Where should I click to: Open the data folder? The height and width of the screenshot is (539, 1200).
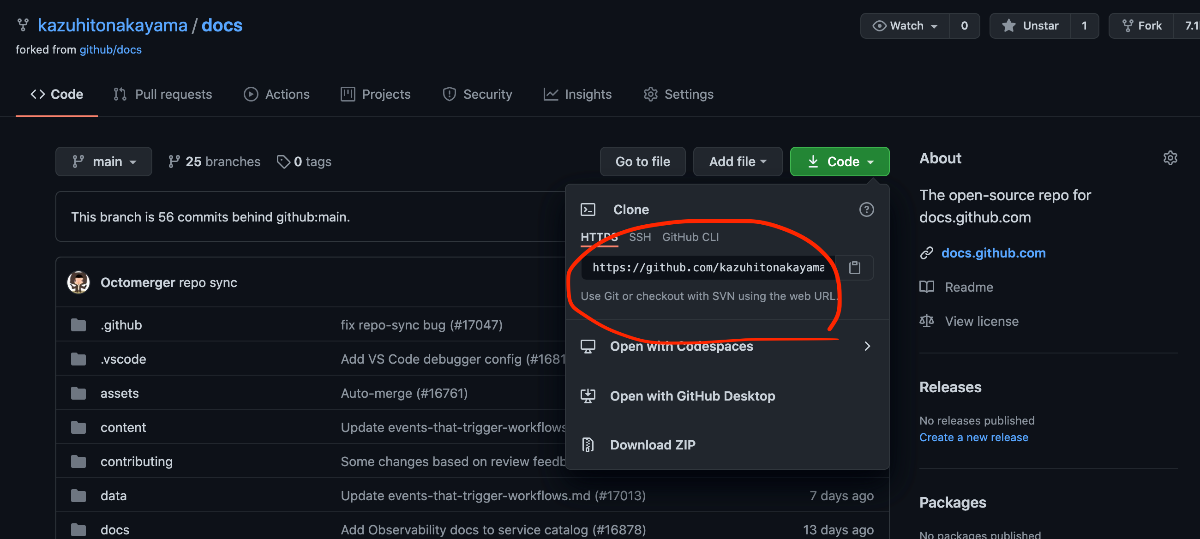tap(114, 495)
